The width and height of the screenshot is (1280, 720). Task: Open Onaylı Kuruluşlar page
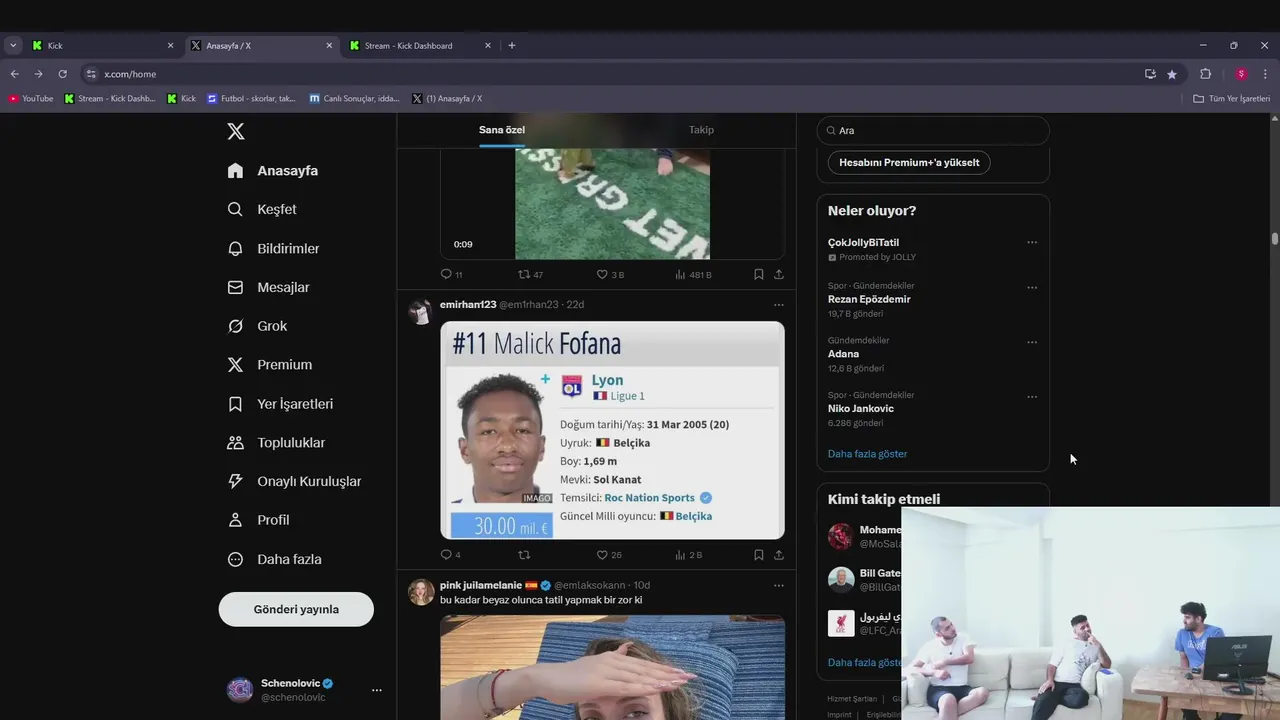[x=294, y=481]
